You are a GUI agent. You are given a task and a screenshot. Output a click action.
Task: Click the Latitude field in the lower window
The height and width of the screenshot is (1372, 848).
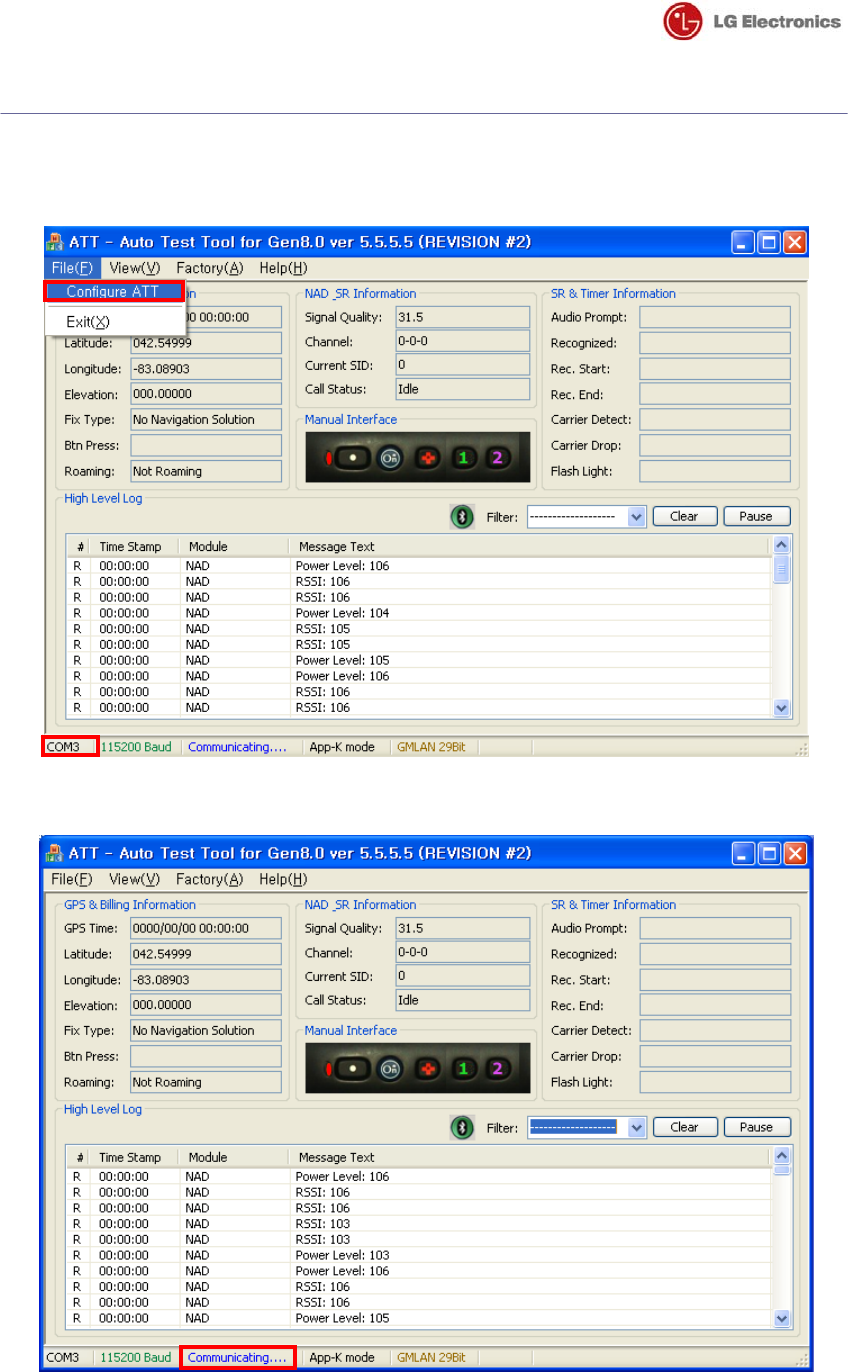(x=205, y=954)
